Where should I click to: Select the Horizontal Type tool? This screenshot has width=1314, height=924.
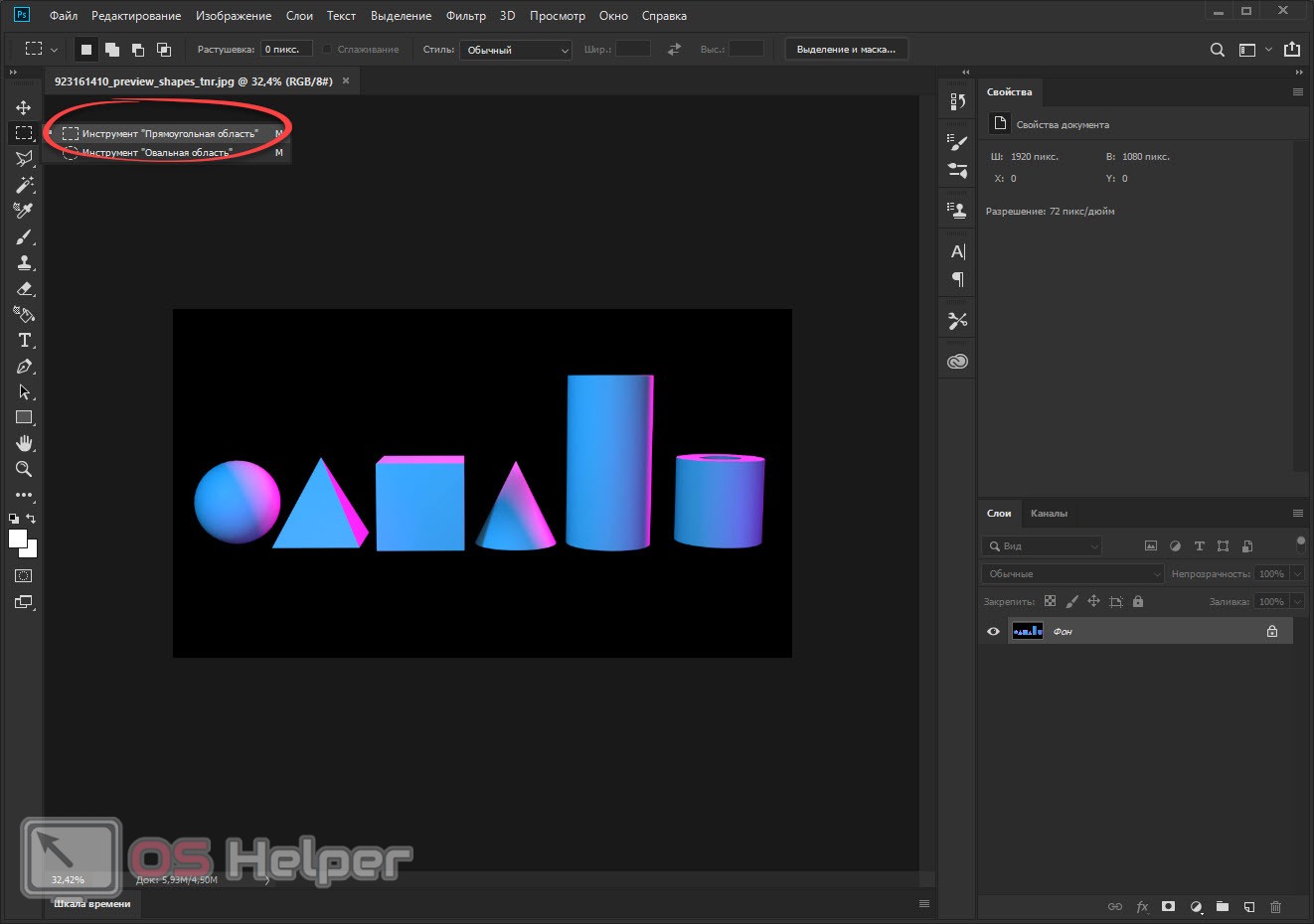(24, 340)
